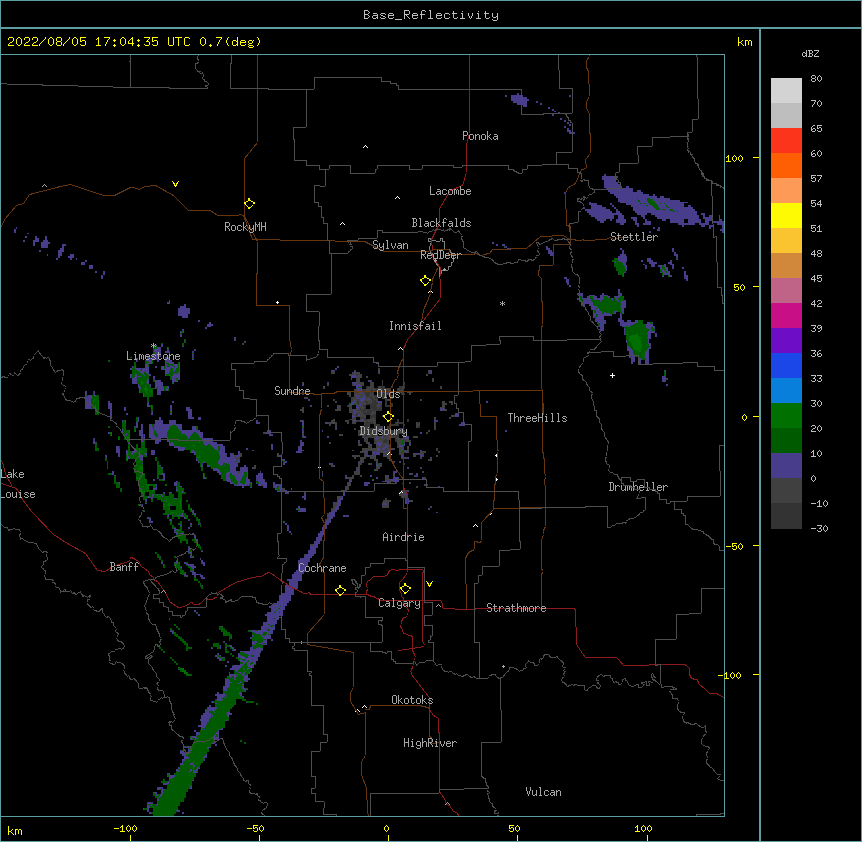Viewport: 862px width, 842px height.
Task: Click the Calgary city label
Action: point(399,603)
